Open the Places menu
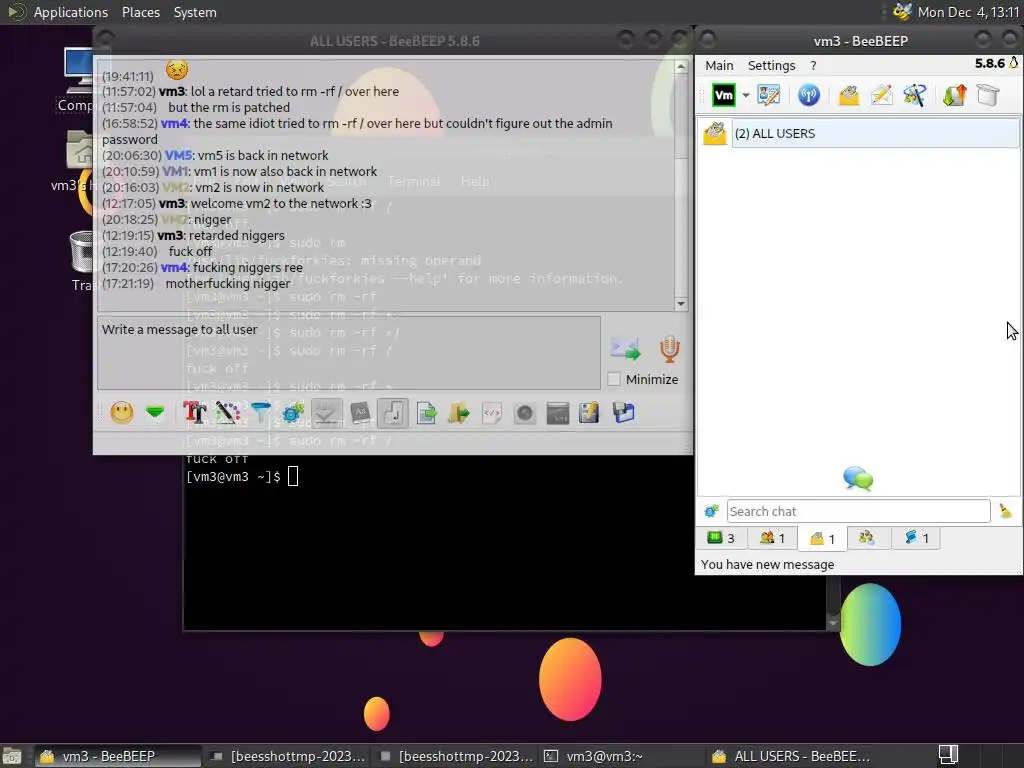Viewport: 1024px width, 768px height. click(140, 12)
